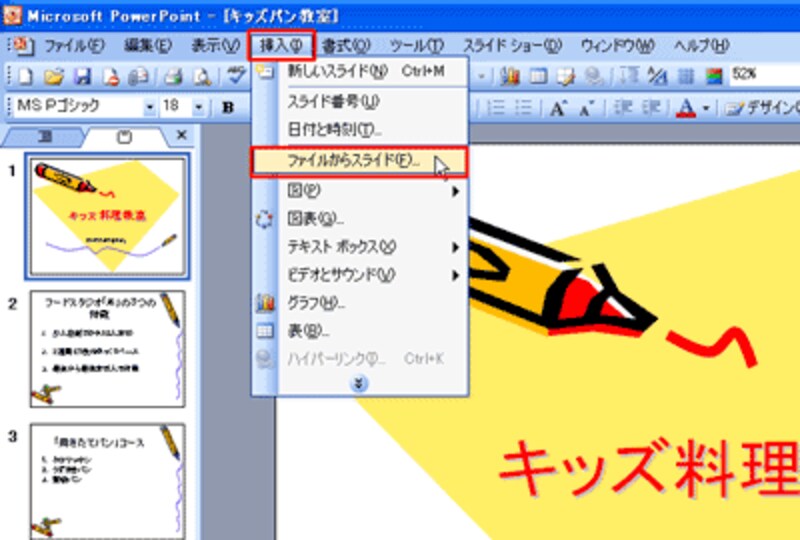This screenshot has width=800, height=540.
Task: Open a file with the folder icon
Action: (53, 77)
